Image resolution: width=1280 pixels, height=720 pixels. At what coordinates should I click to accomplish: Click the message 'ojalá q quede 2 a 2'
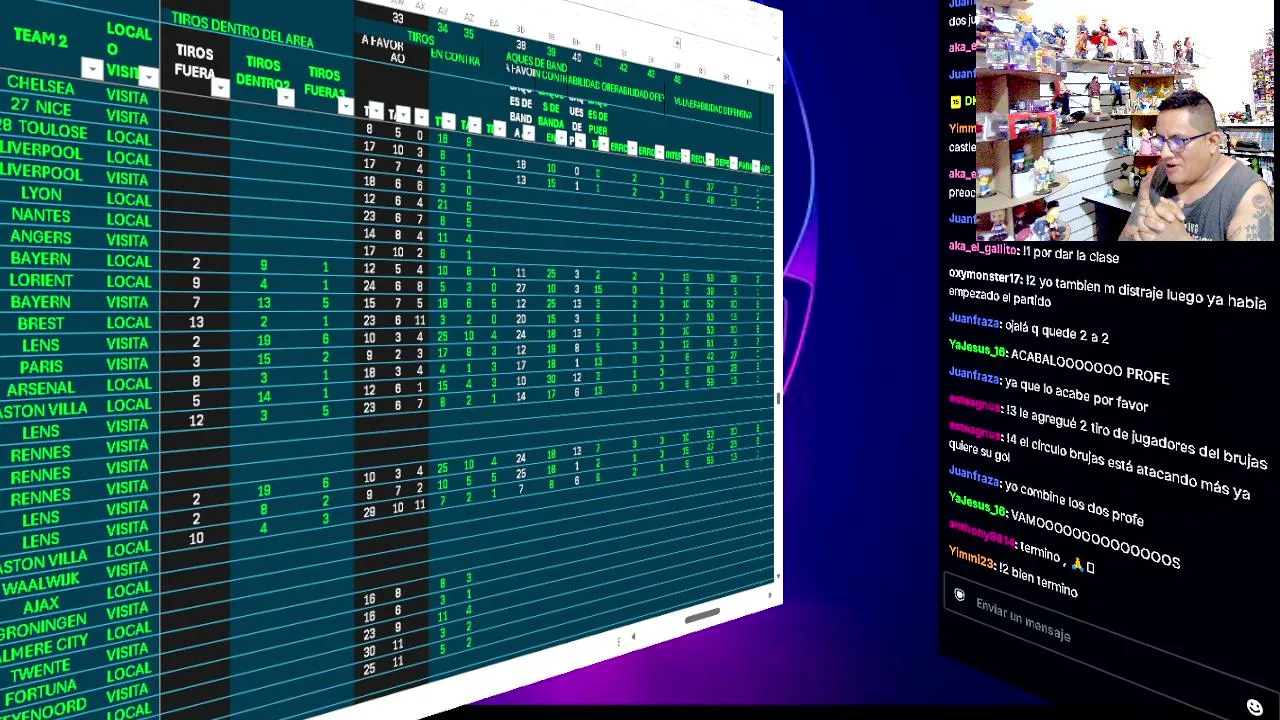click(x=1057, y=332)
